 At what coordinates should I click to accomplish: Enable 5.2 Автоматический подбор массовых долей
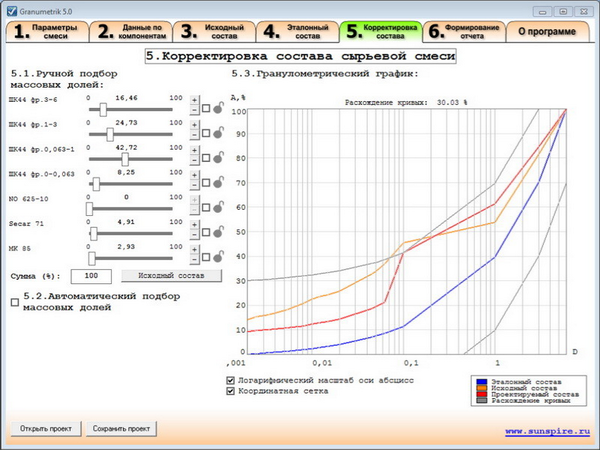click(x=15, y=302)
